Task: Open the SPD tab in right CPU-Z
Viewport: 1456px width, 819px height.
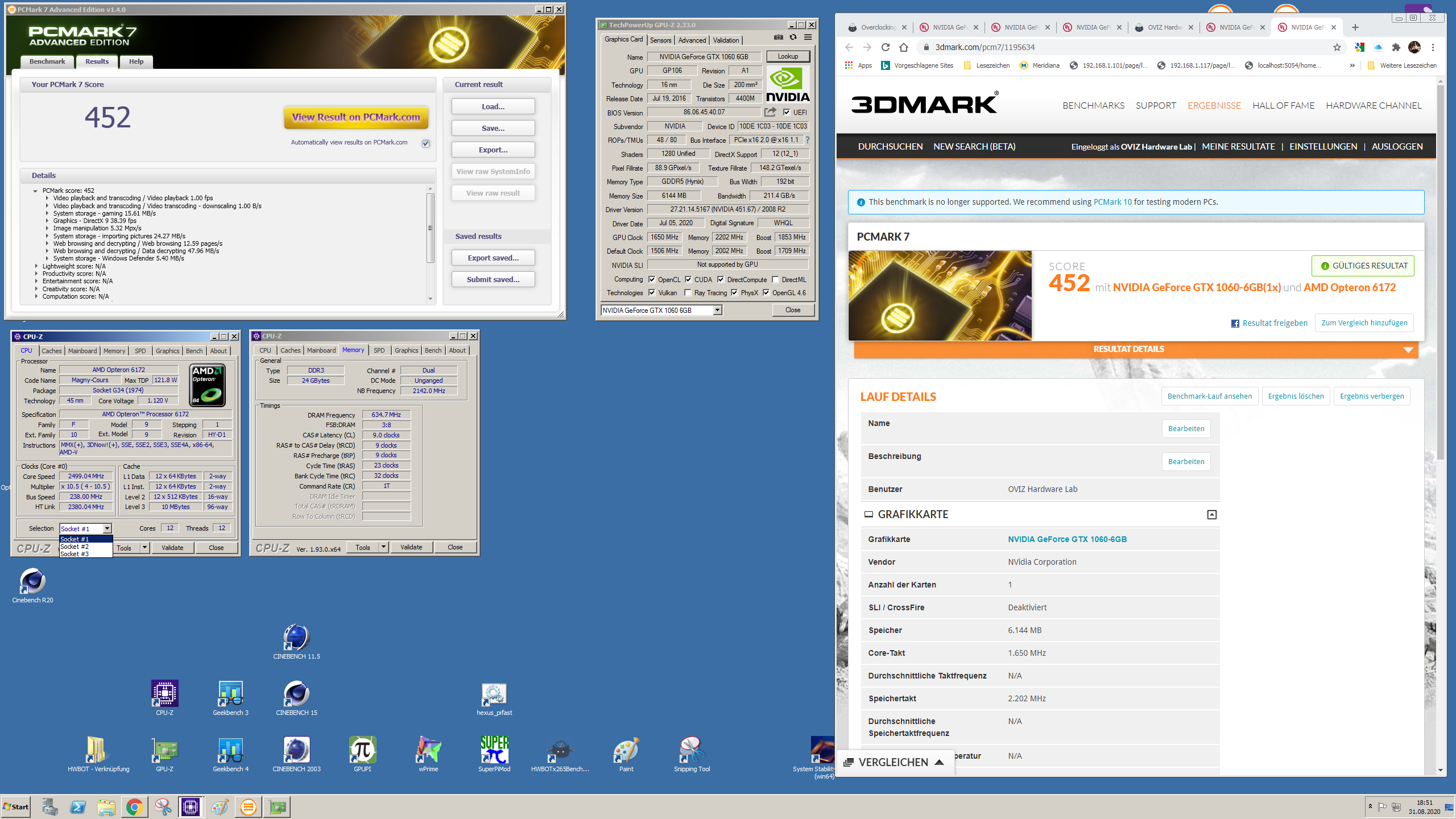Action: click(379, 350)
